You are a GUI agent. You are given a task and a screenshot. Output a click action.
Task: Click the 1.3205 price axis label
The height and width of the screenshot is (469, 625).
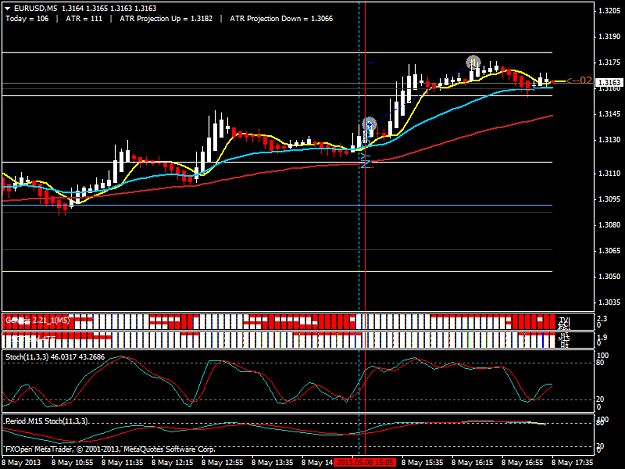tap(609, 11)
